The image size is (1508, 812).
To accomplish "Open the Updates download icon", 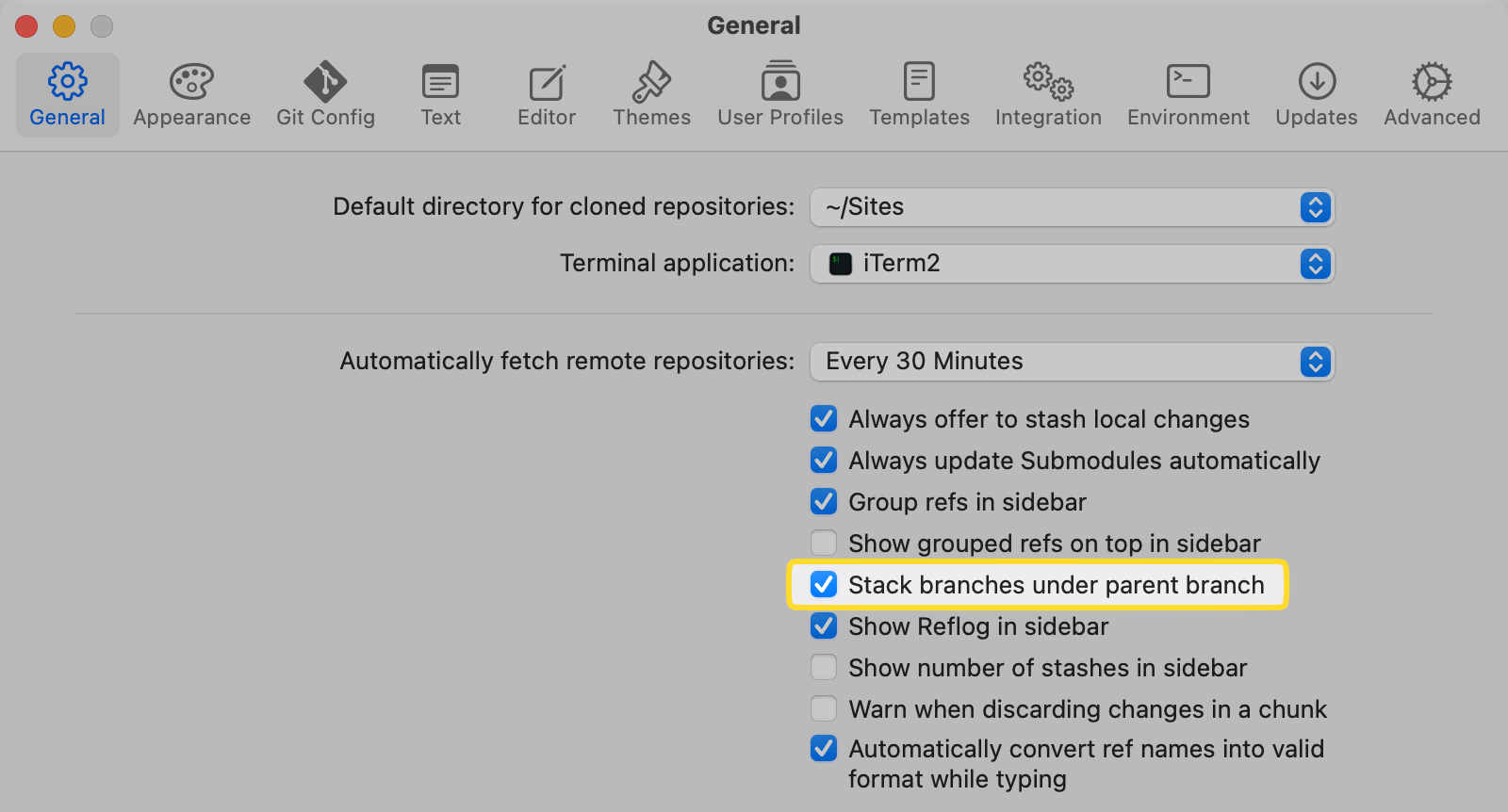I will pyautogui.click(x=1317, y=82).
